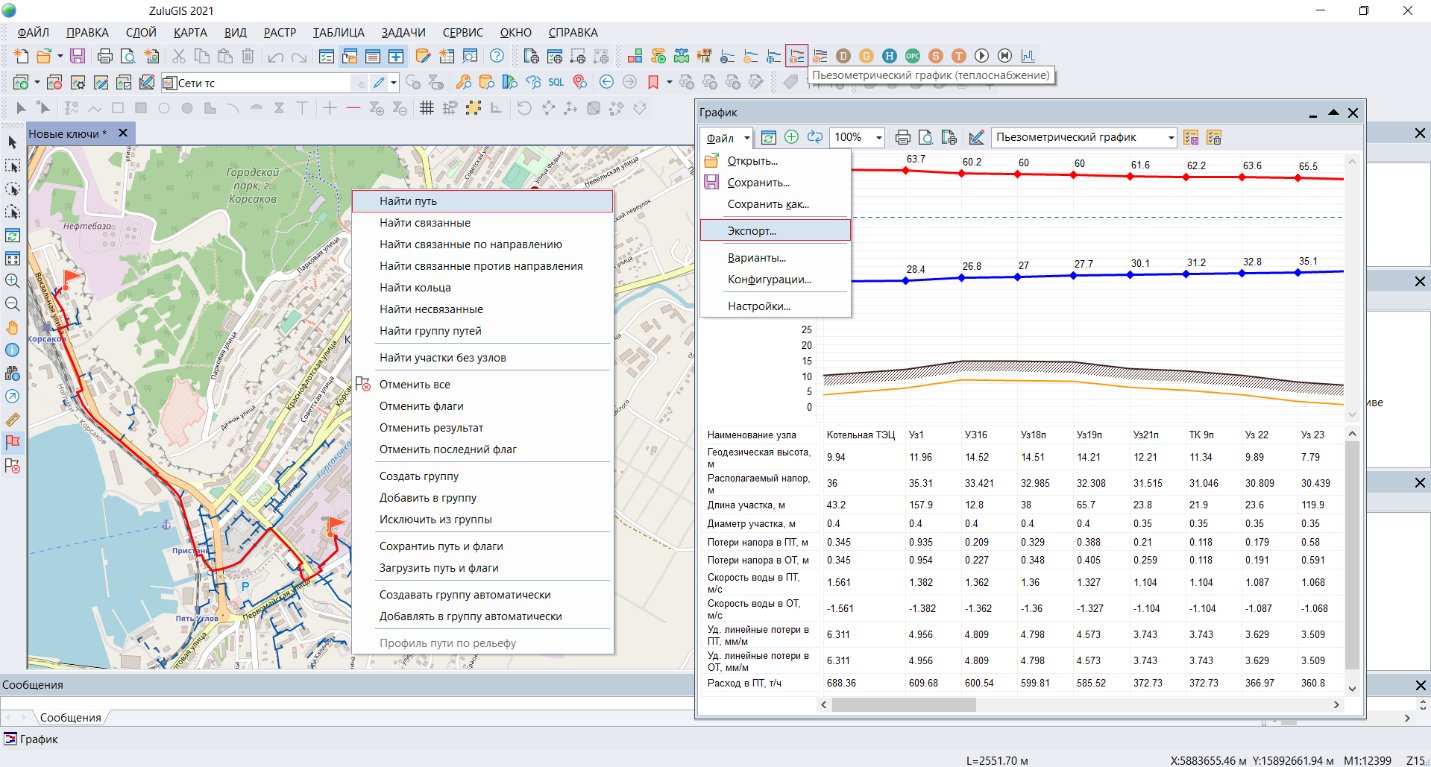This screenshot has width=1431, height=767.
Task: Click the piezometric graph (heat supply) toolbar icon
Action: coord(797,56)
